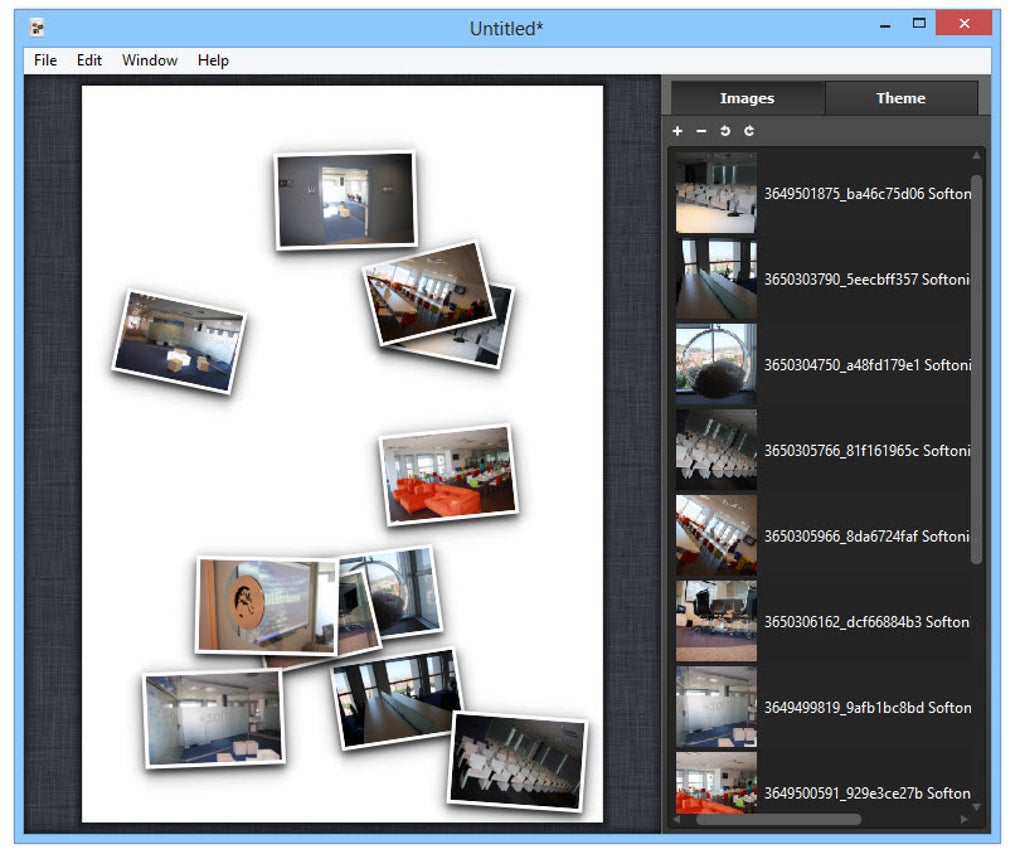Click file name 3649500591_929e3ce27b Softon

(867, 794)
